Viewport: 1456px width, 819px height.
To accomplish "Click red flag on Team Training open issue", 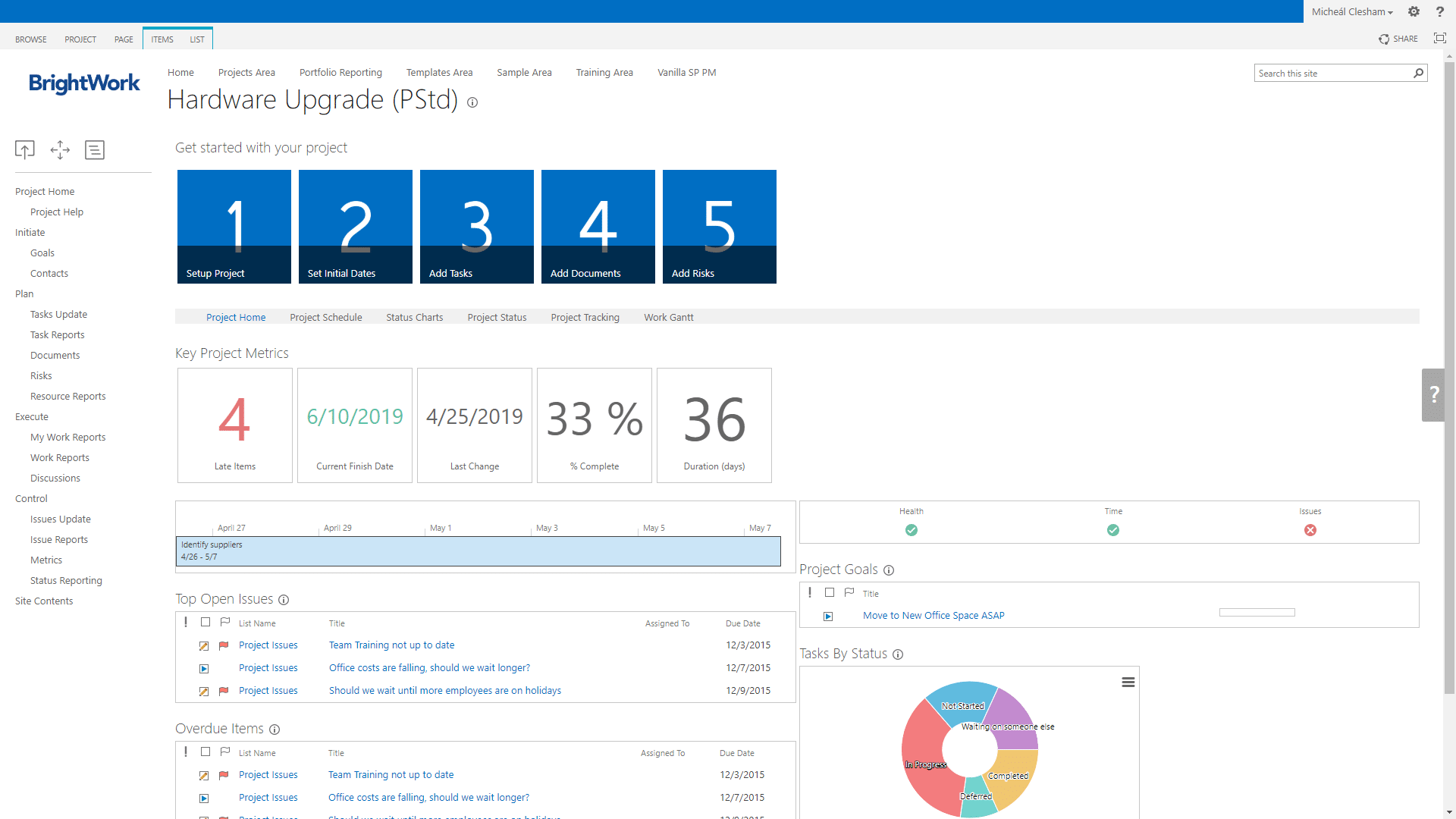I will pyautogui.click(x=224, y=646).
